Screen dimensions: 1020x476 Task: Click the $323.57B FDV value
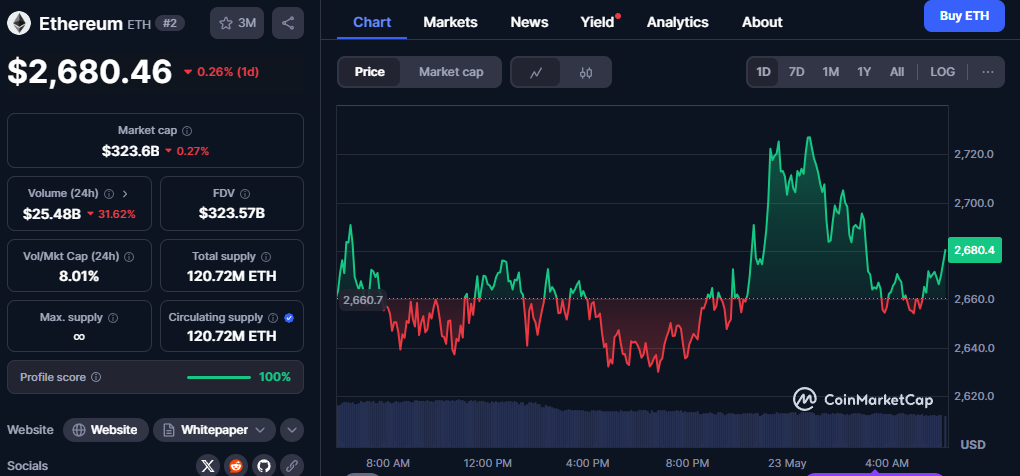tap(232, 213)
